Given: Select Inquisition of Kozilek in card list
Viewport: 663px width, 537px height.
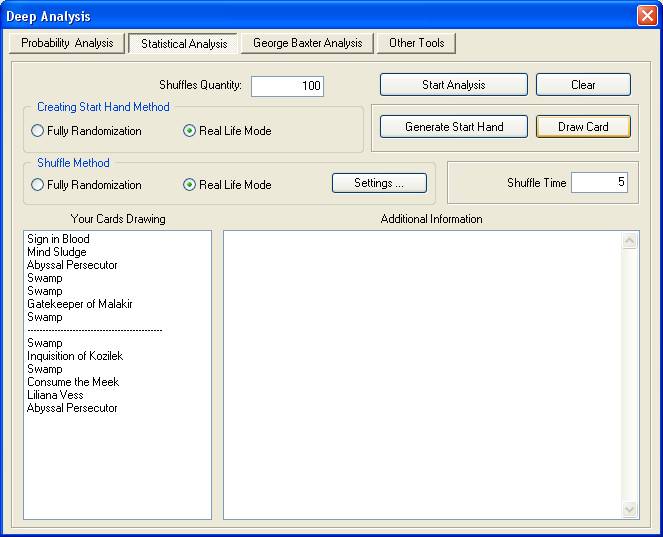Looking at the screenshot, I should coord(75,356).
